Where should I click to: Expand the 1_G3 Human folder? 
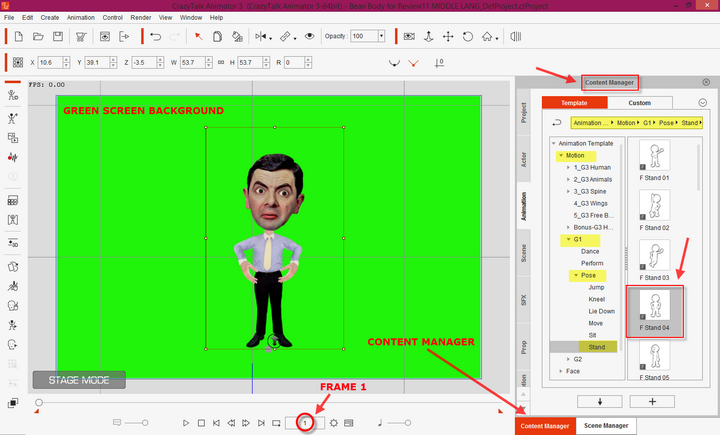click(568, 168)
